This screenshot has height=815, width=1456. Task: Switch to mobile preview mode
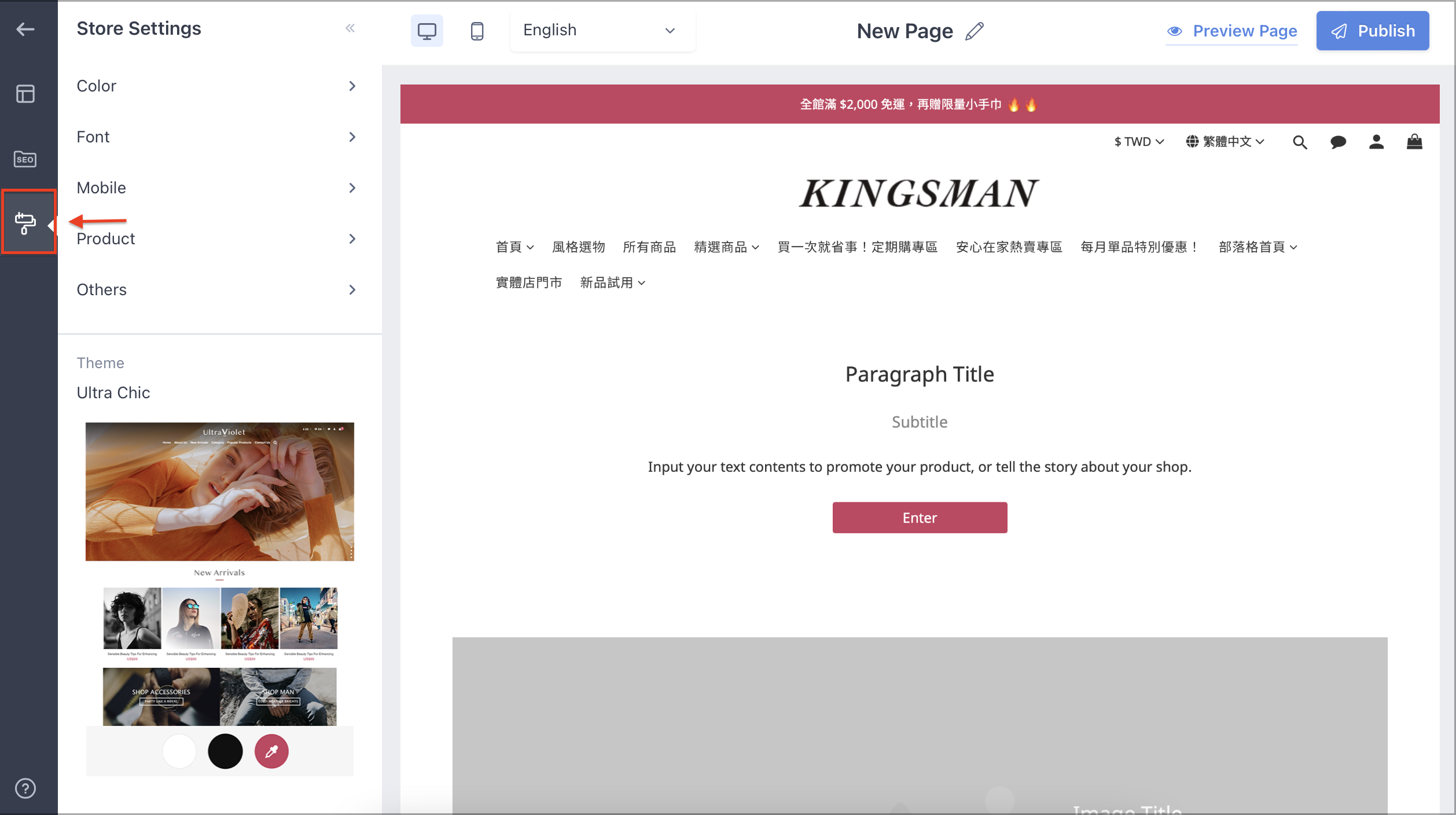(477, 31)
